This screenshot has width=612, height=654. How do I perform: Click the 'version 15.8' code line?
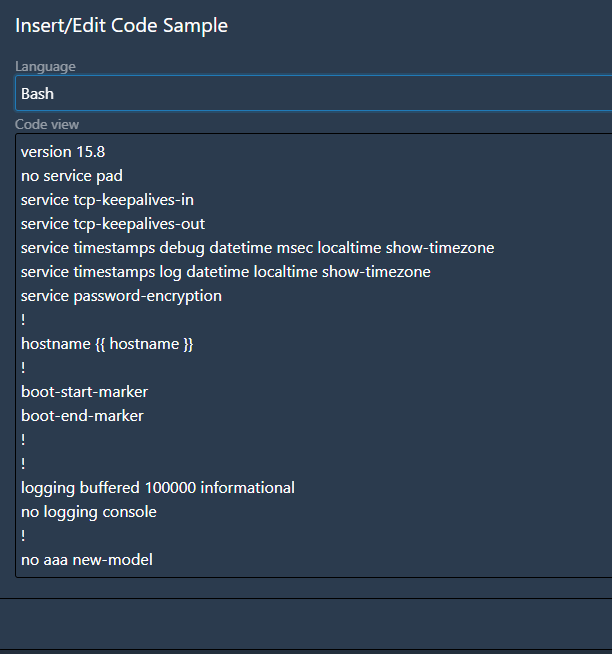[x=63, y=152]
